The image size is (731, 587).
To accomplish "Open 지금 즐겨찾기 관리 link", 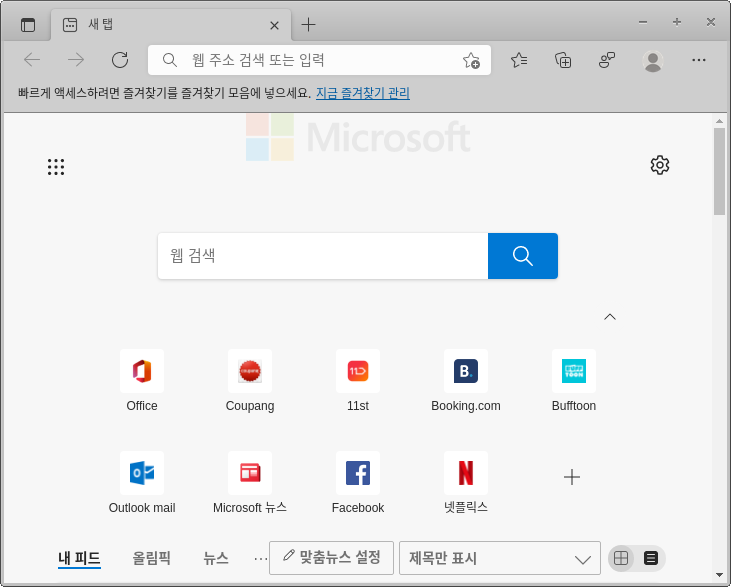I will click(x=363, y=93).
